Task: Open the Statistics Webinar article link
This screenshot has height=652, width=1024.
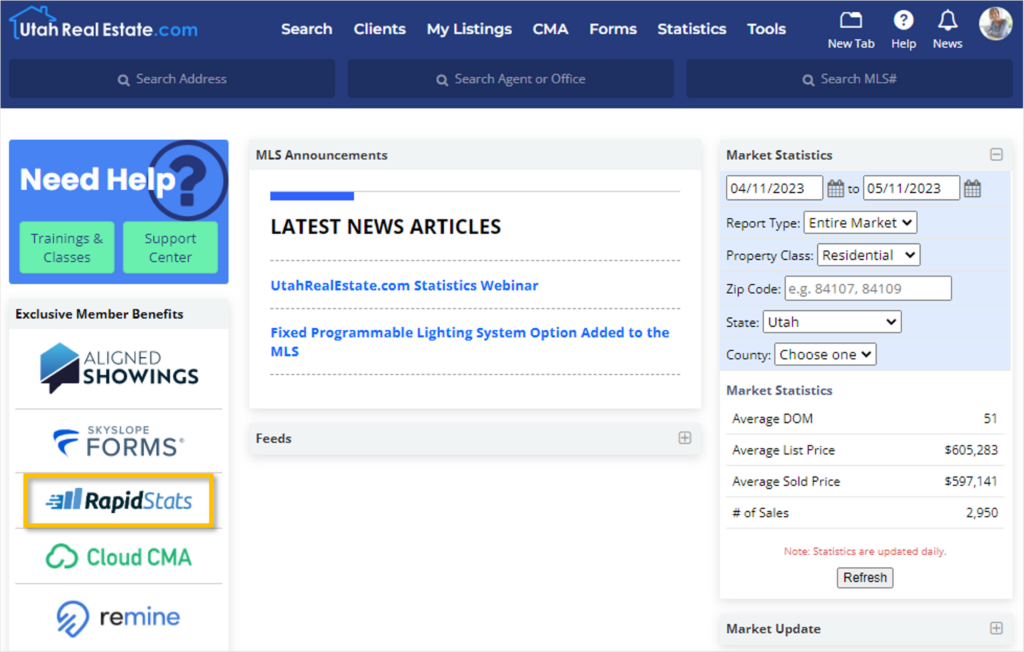Action: point(404,286)
